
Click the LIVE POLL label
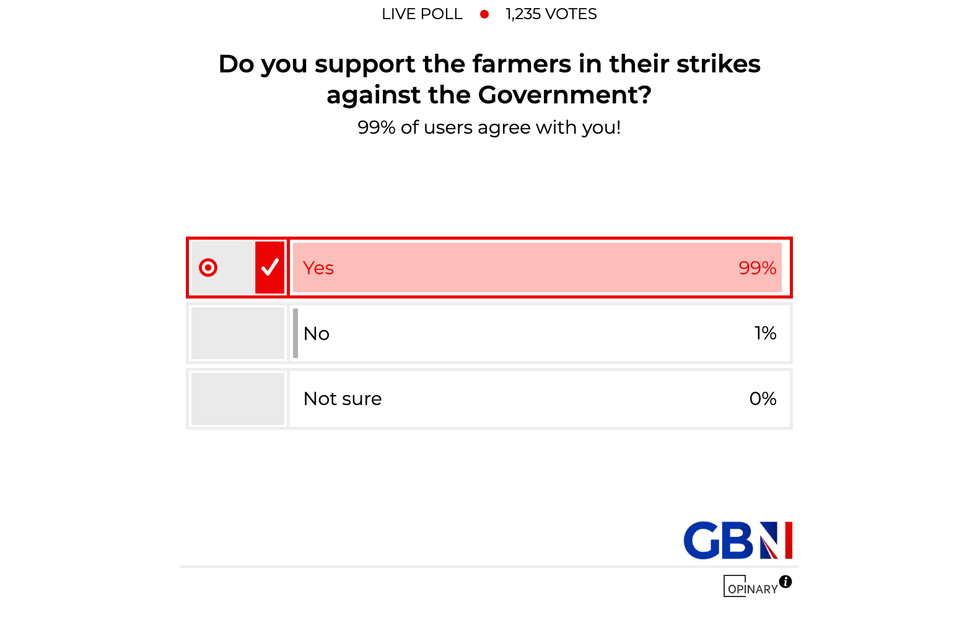coord(422,14)
